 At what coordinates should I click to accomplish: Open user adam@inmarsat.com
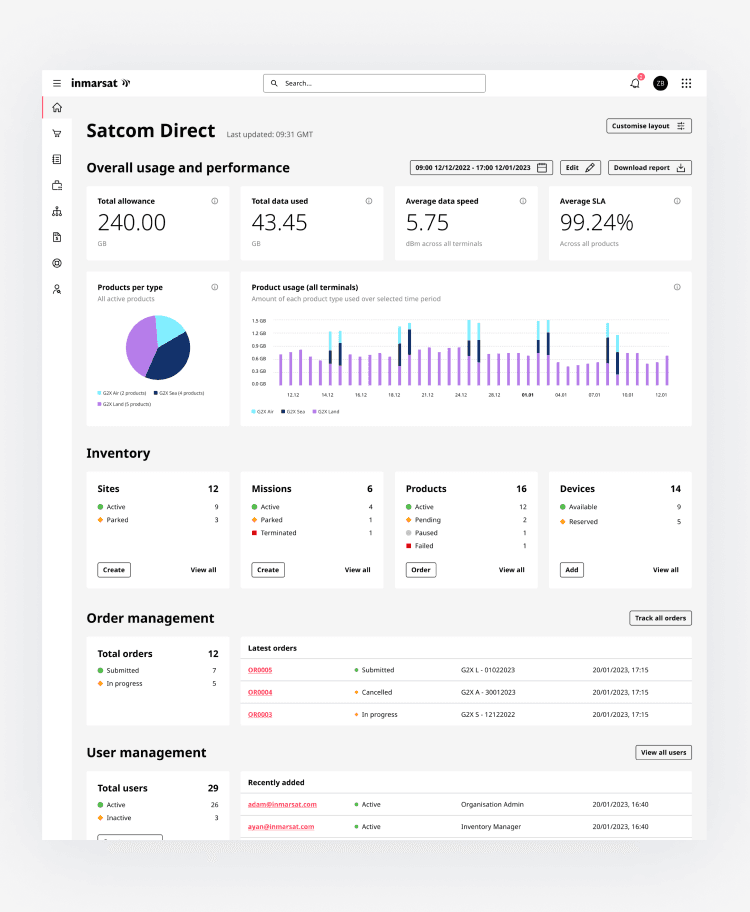click(282, 804)
